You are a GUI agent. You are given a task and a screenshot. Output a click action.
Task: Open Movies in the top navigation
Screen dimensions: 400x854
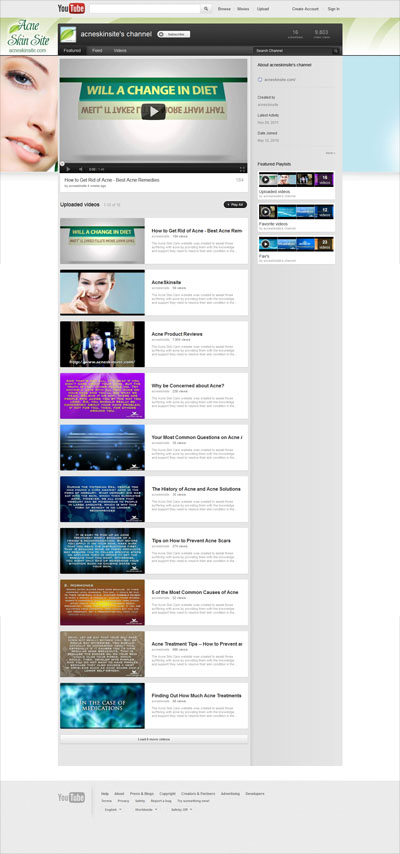tap(243, 9)
